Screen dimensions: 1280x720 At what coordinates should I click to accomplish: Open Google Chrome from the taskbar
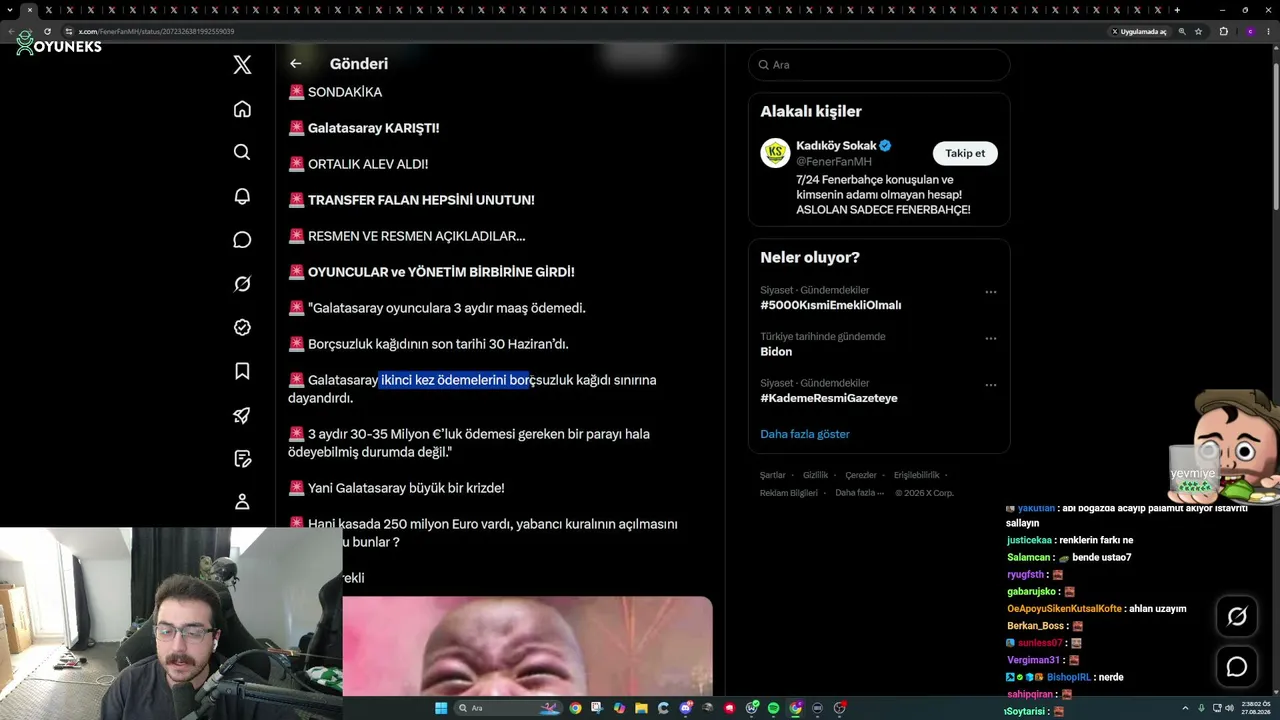575,708
